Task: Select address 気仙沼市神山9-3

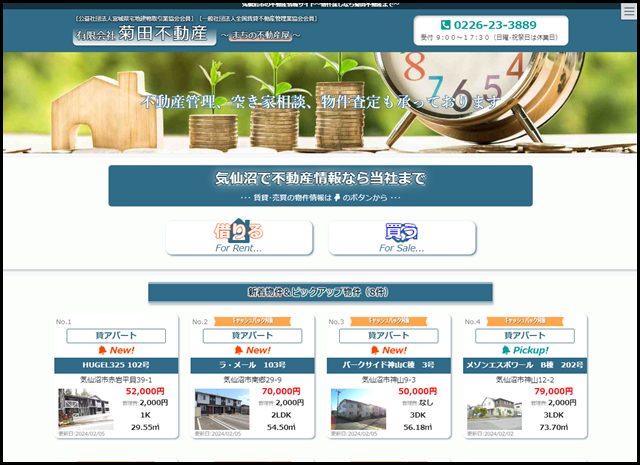Action: (x=389, y=380)
